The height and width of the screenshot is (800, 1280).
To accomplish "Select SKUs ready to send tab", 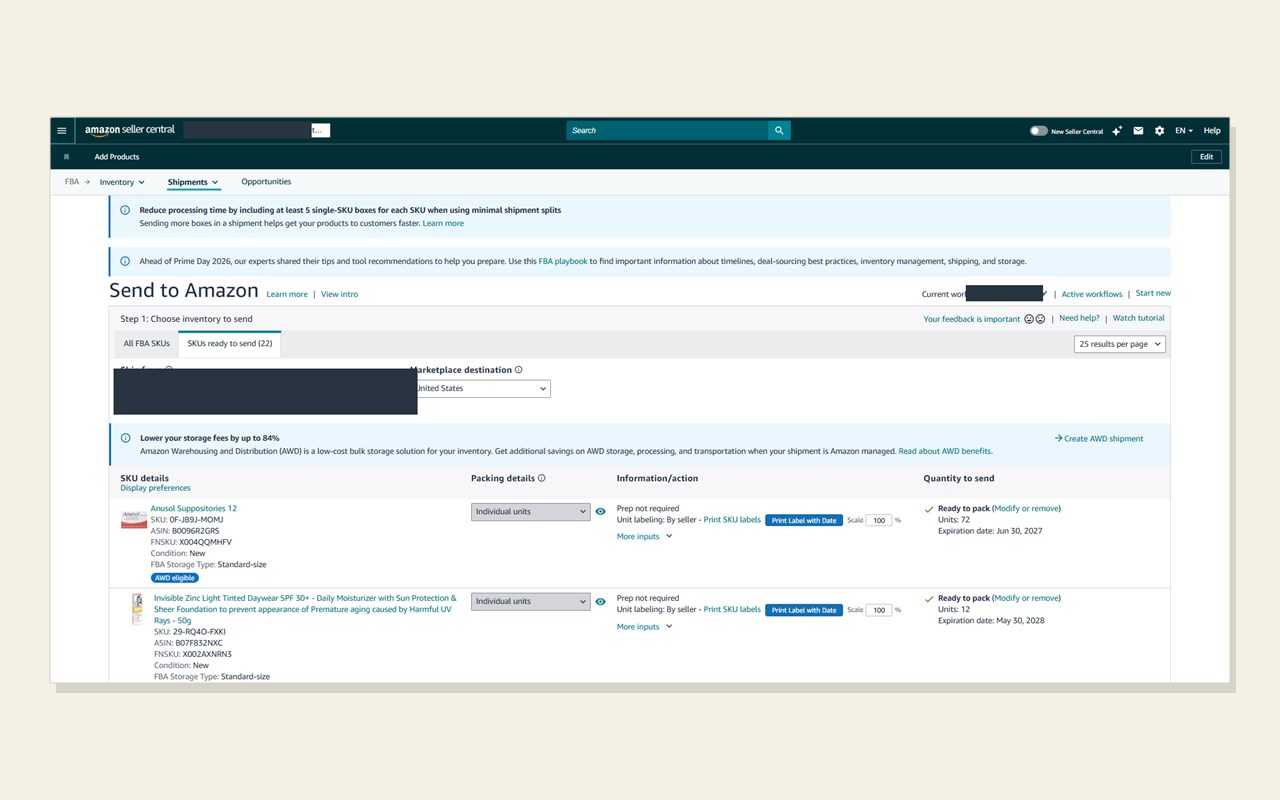I will coord(230,344).
